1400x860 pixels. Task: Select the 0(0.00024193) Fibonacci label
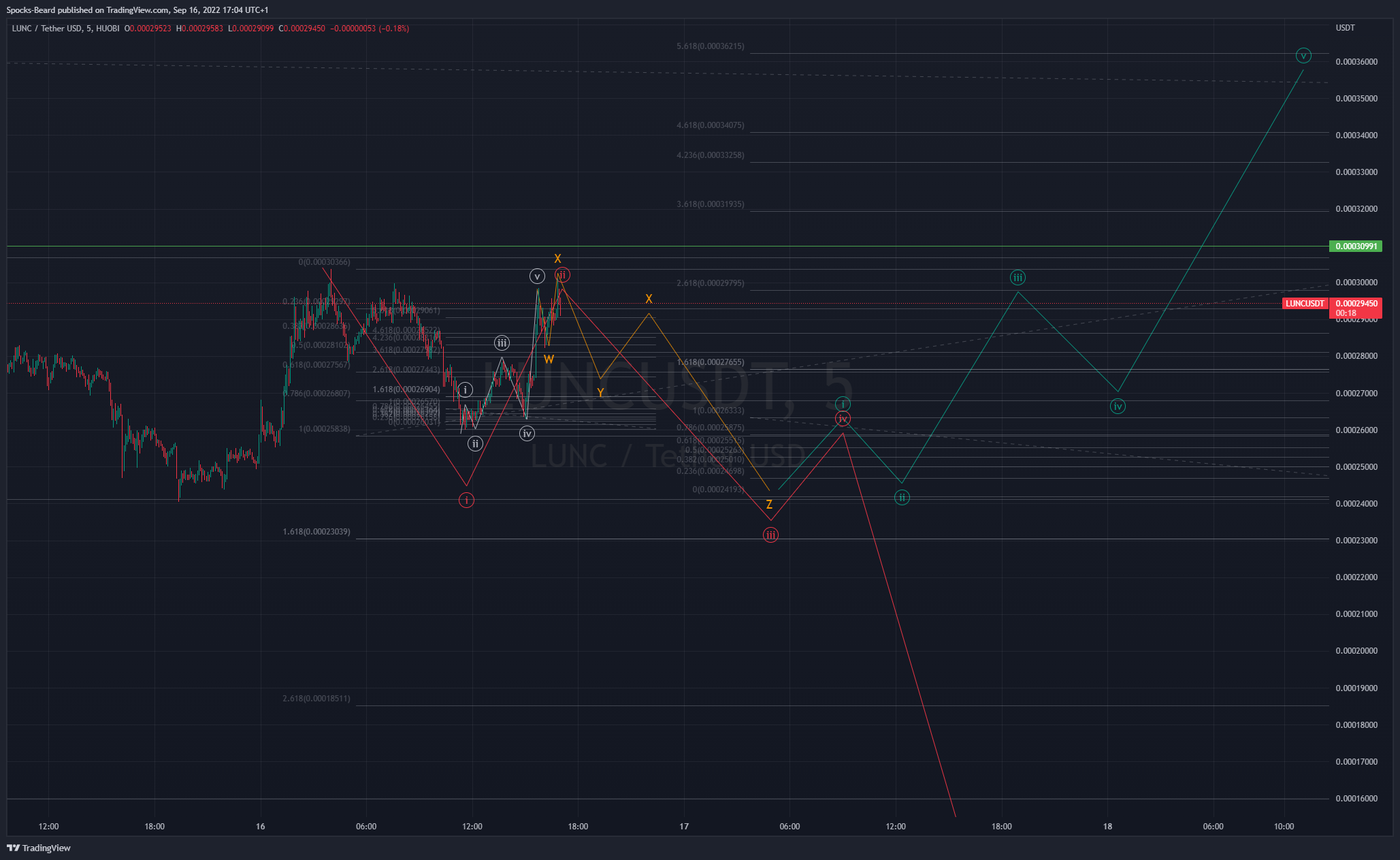pos(719,490)
